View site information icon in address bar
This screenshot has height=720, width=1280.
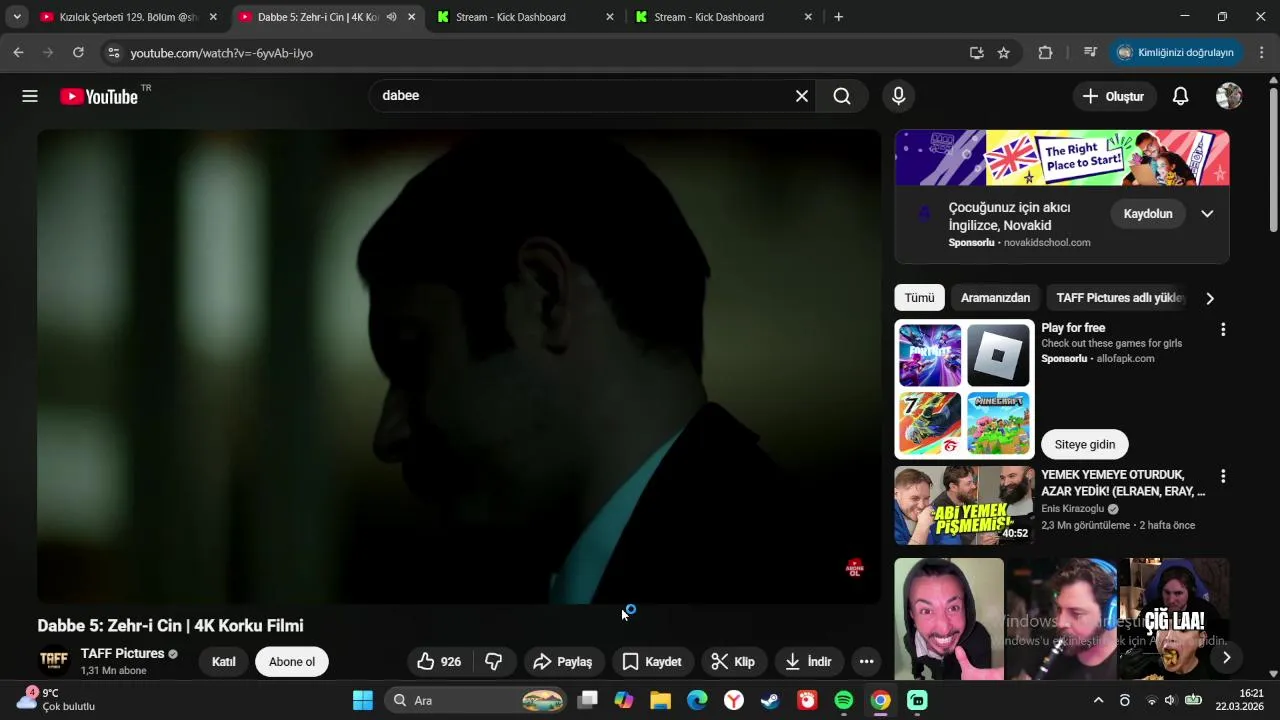(x=113, y=53)
